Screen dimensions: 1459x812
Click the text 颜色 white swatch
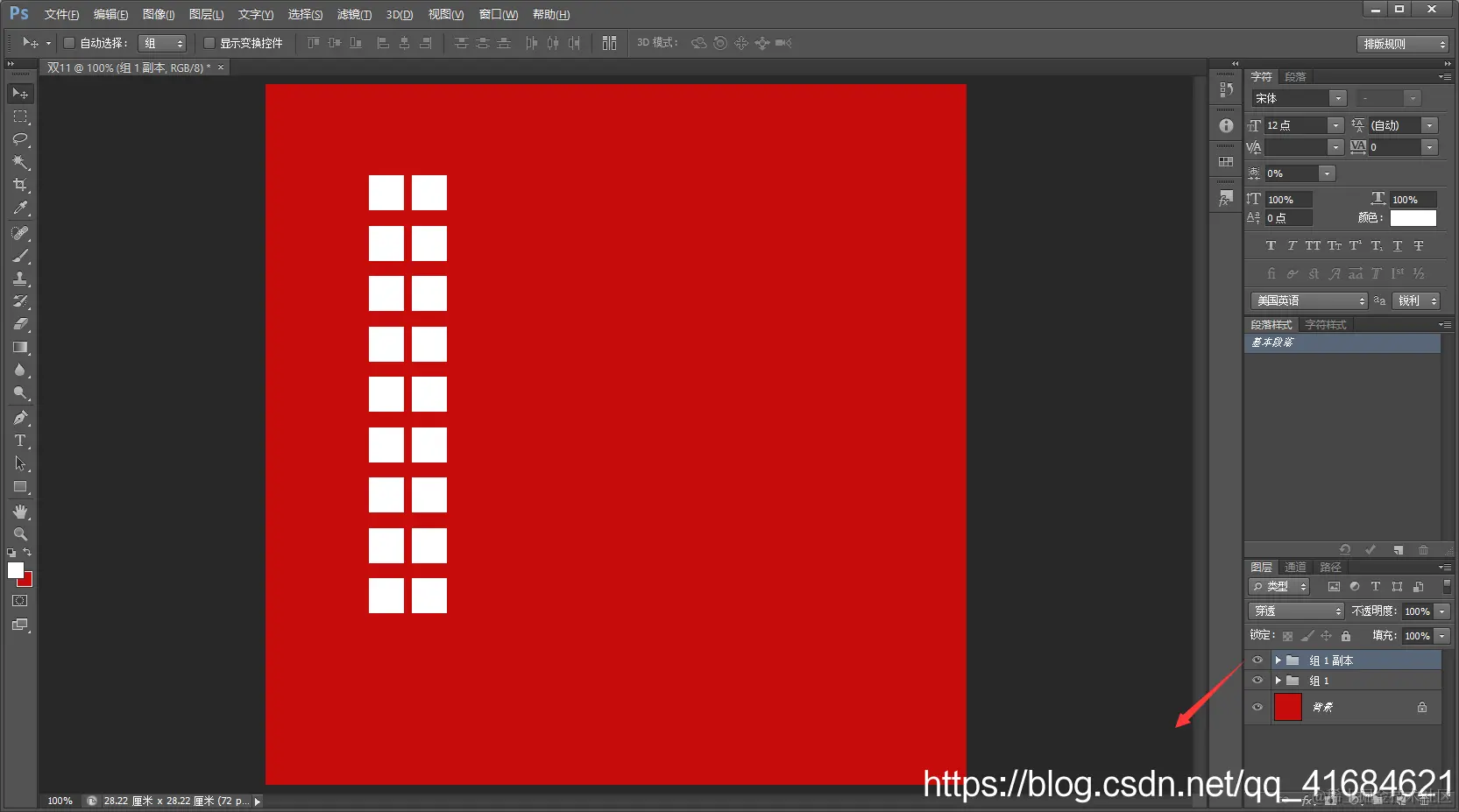pos(1413,218)
